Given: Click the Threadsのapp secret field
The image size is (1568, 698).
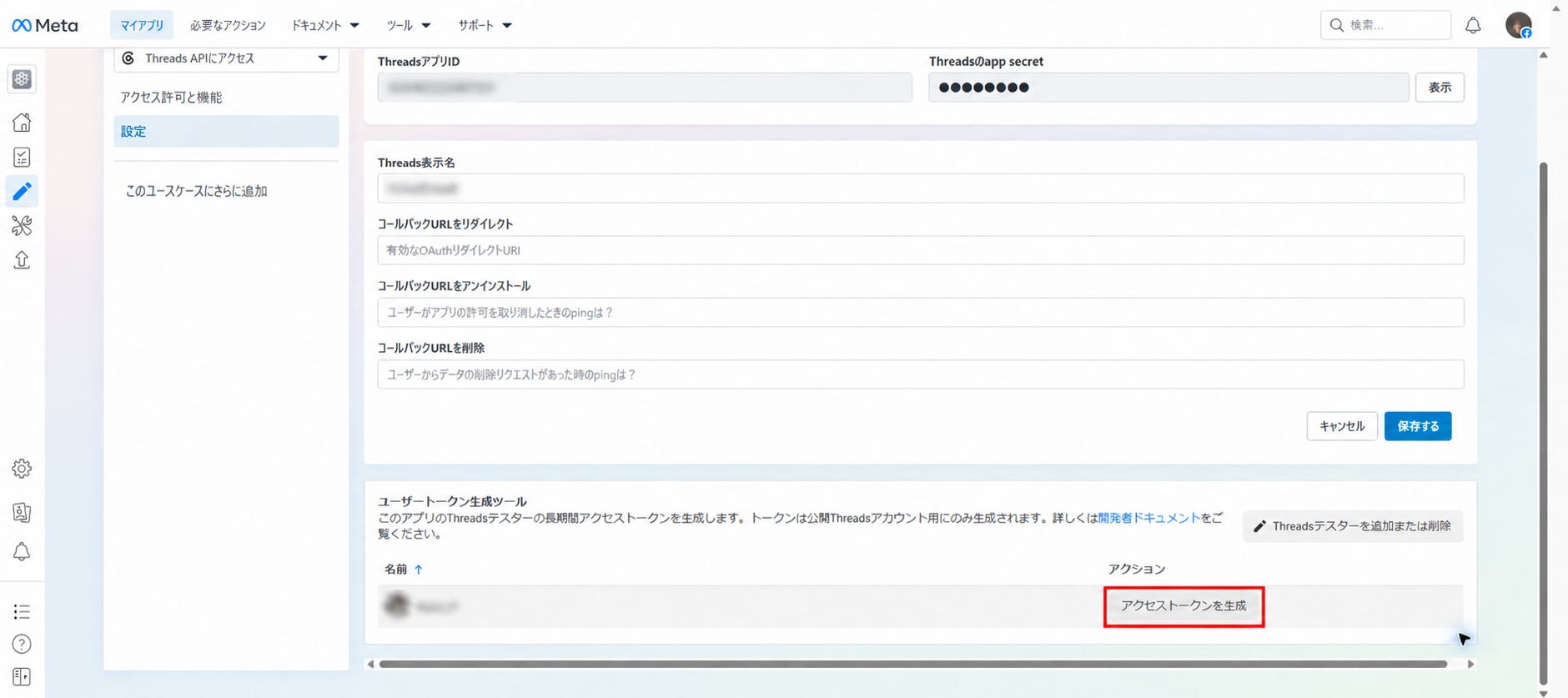Looking at the screenshot, I should (1168, 87).
